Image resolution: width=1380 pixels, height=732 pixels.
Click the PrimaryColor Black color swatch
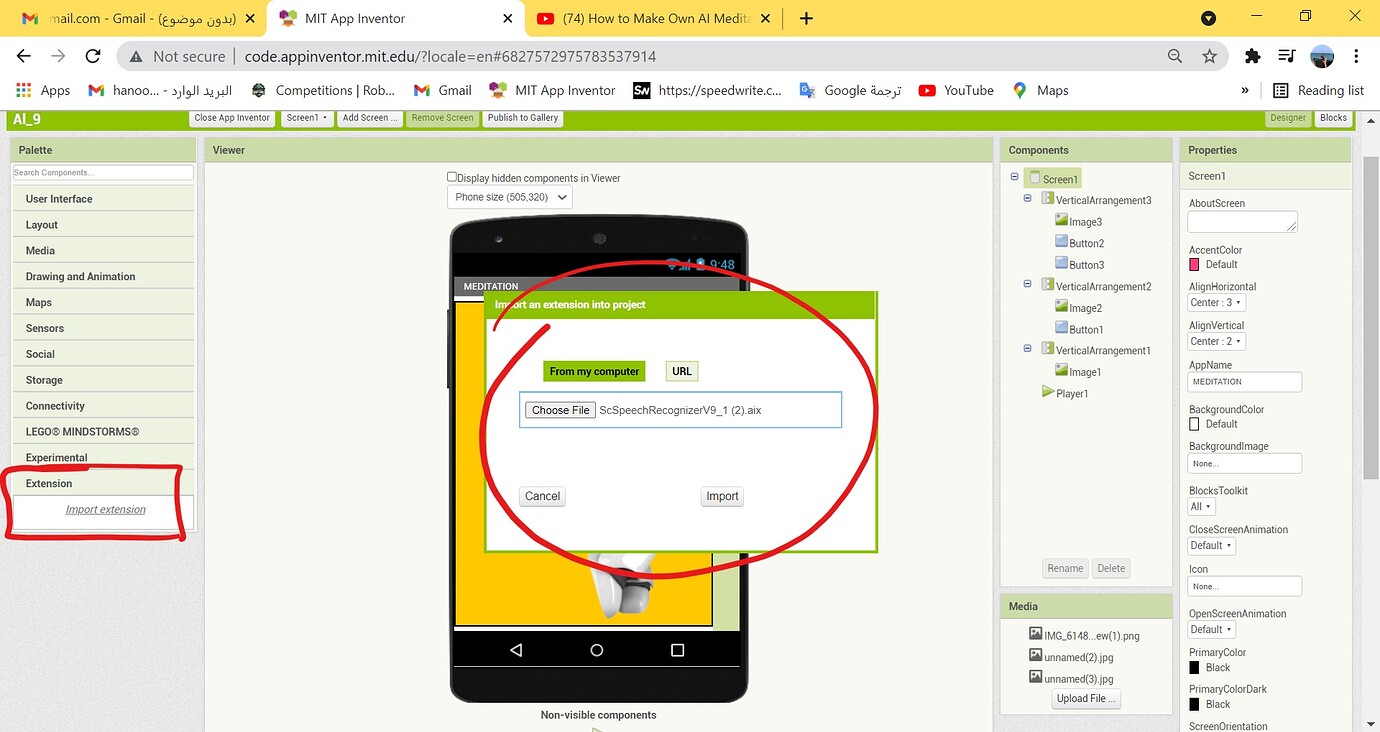[x=1193, y=667]
